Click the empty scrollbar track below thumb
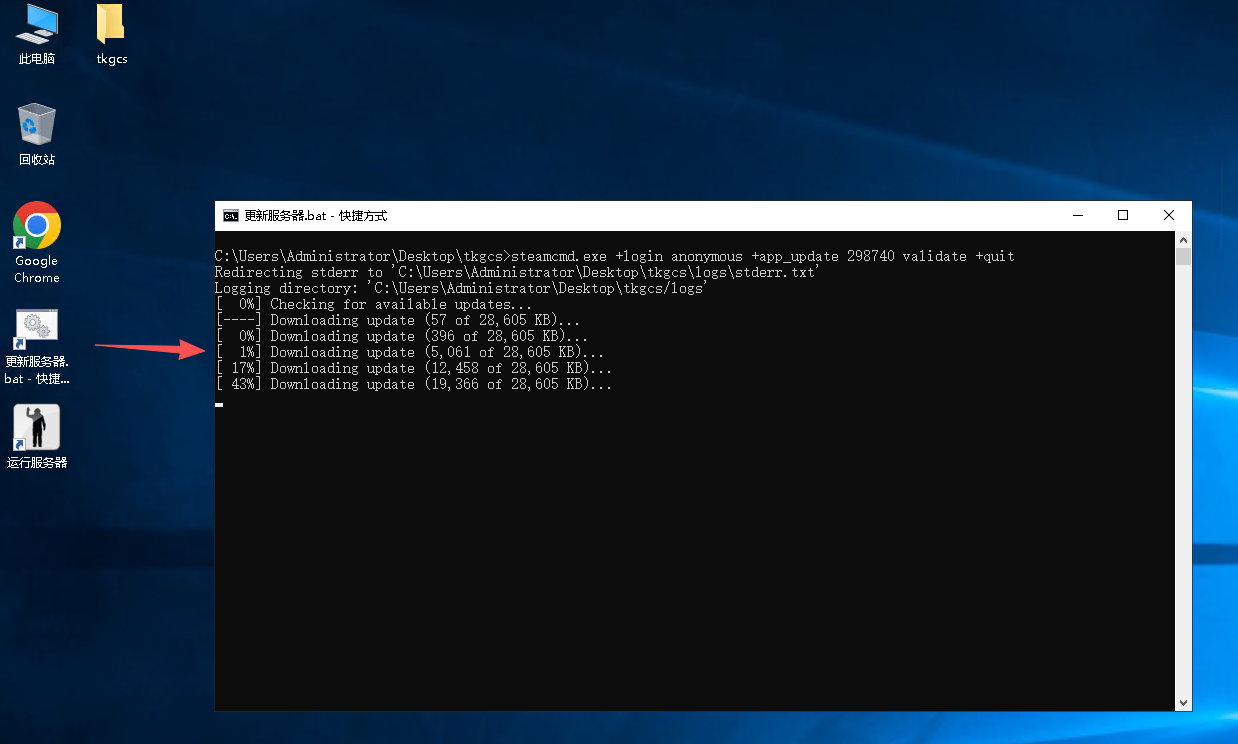This screenshot has height=744, width=1238. (x=1183, y=480)
